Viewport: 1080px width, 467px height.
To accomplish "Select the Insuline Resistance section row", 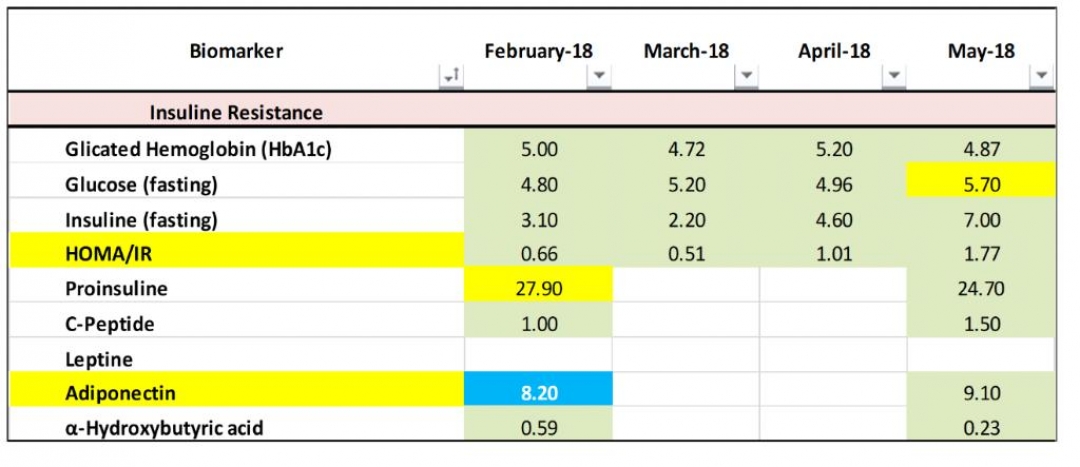I will 236,113.
